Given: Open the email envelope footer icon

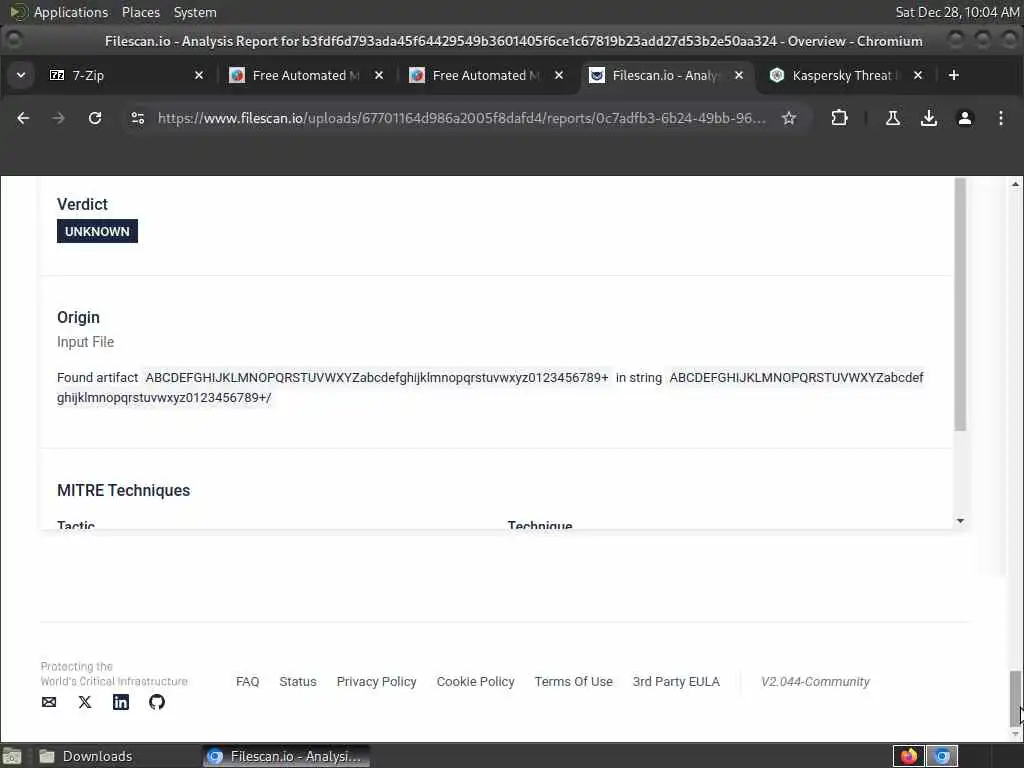Looking at the screenshot, I should pyautogui.click(x=49, y=702).
